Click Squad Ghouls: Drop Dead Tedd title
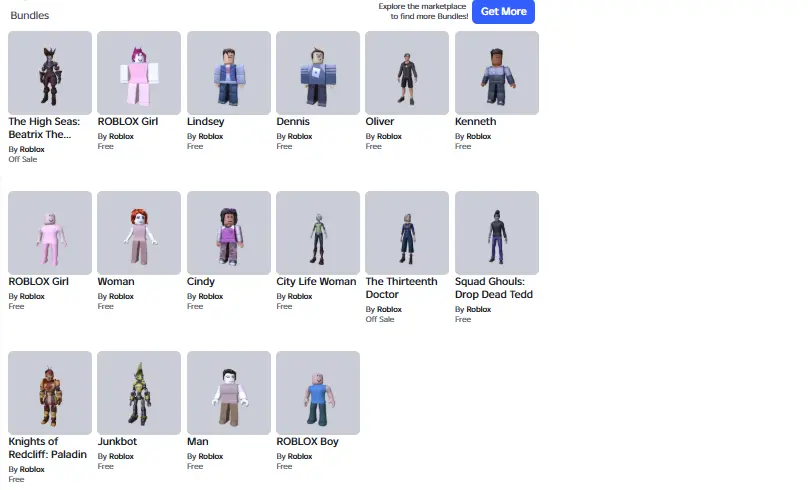This screenshot has width=808, height=490. pos(494,288)
